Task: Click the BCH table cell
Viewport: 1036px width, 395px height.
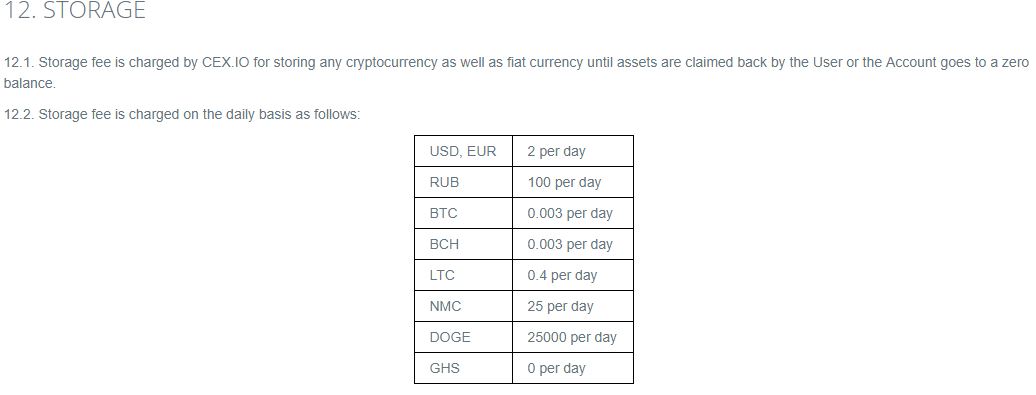Action: (x=463, y=244)
